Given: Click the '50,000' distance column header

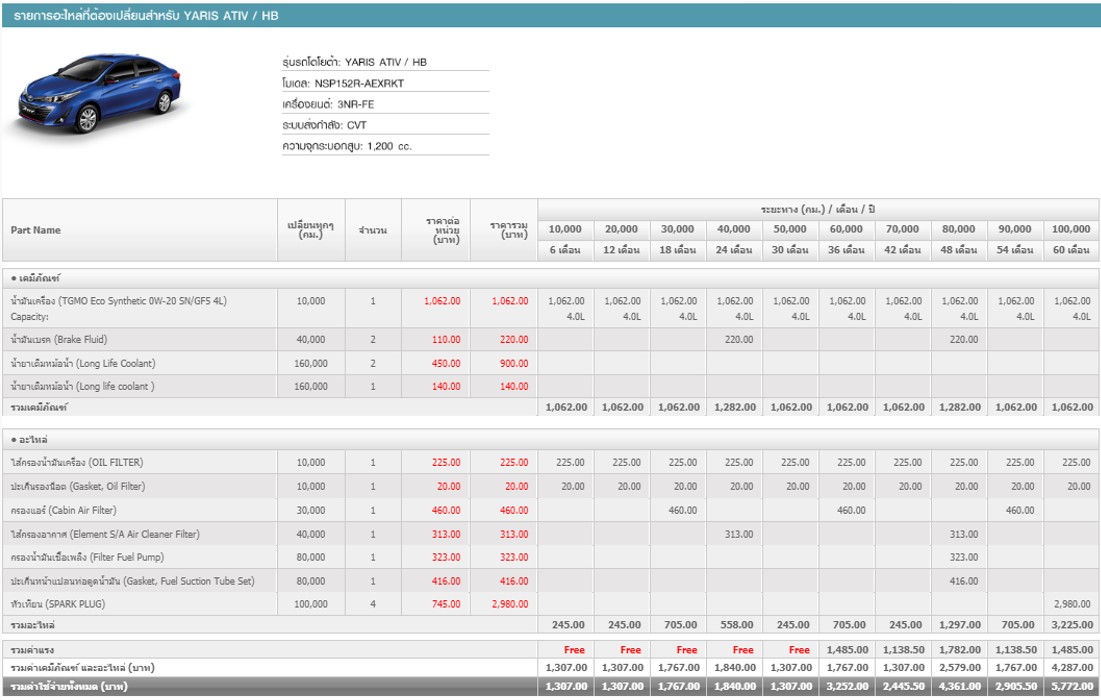Looking at the screenshot, I should (790, 229).
